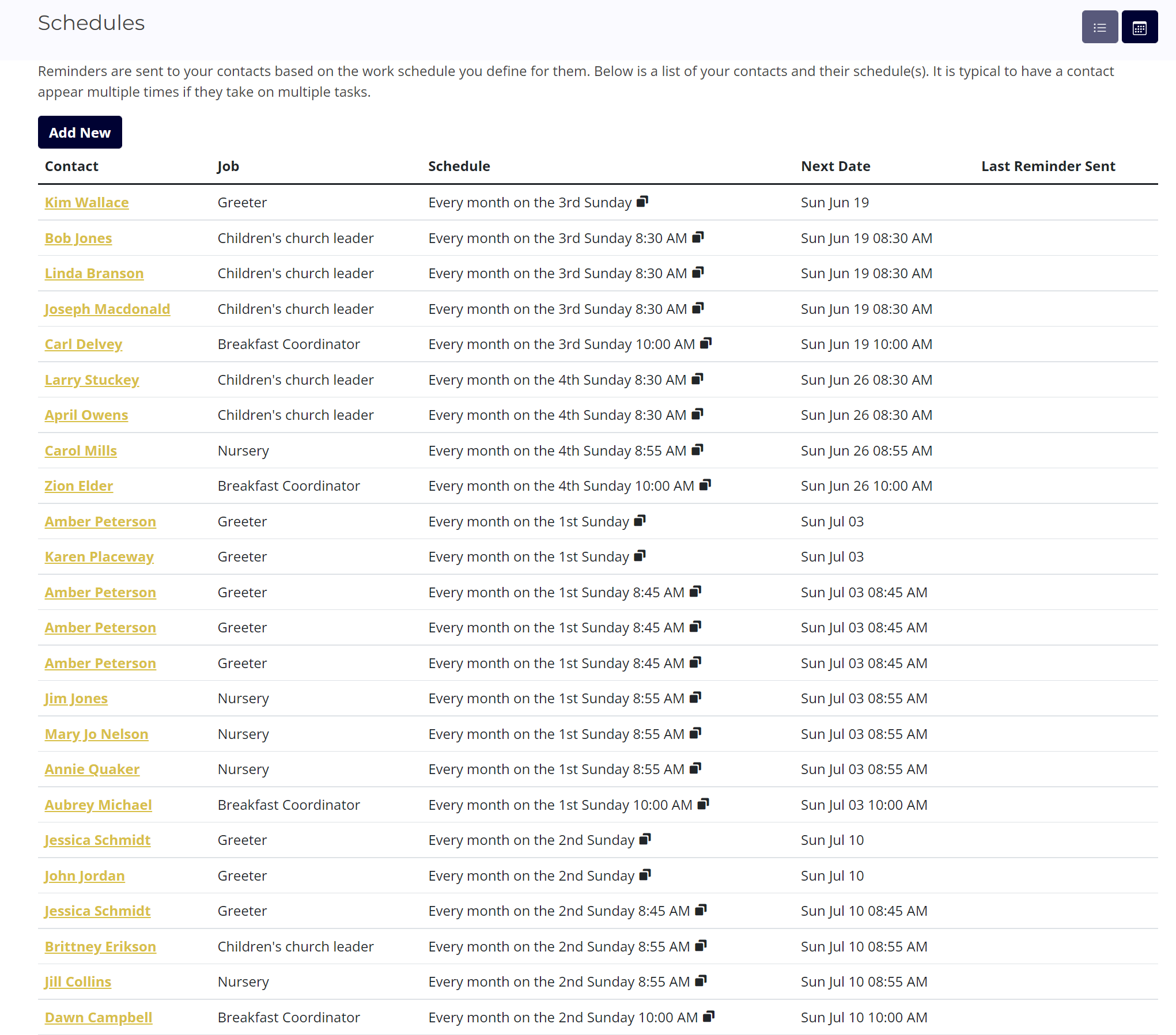
Task: Open Annie Quaker's contact link
Action: point(92,769)
